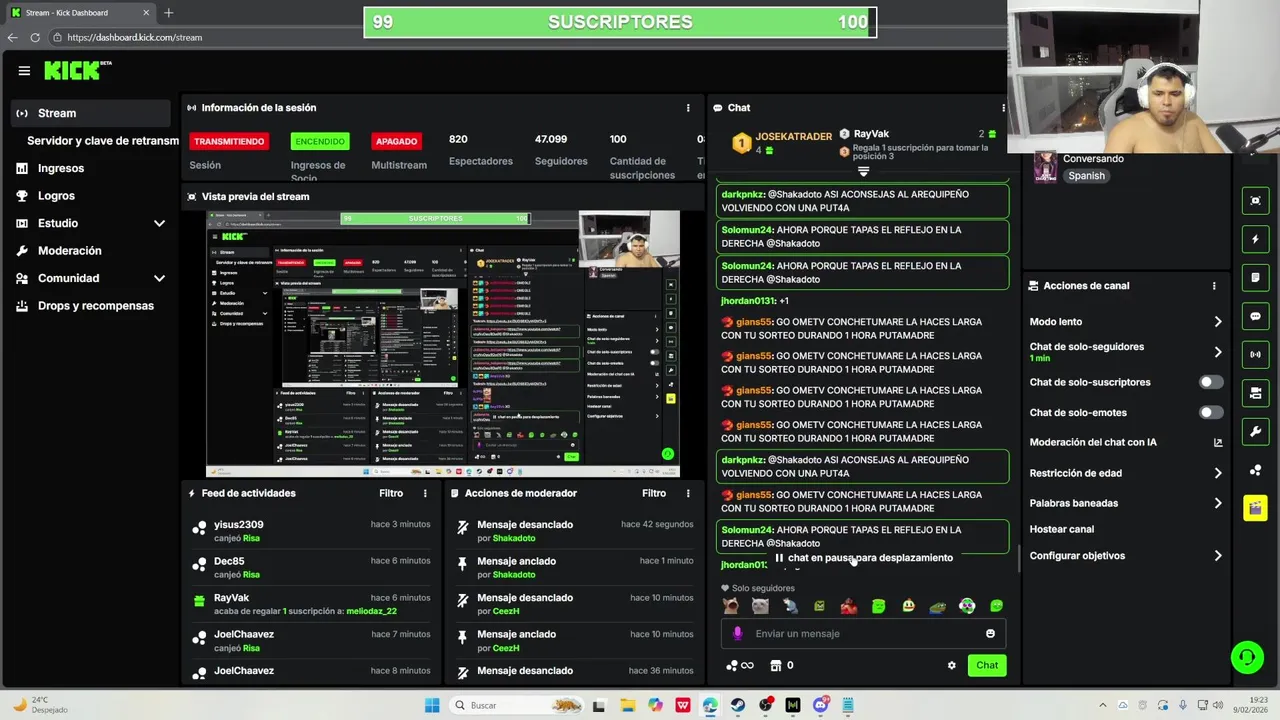Toggle Chat de solo-emotes switch
Screen dimensions: 1280x720
(x=1210, y=412)
